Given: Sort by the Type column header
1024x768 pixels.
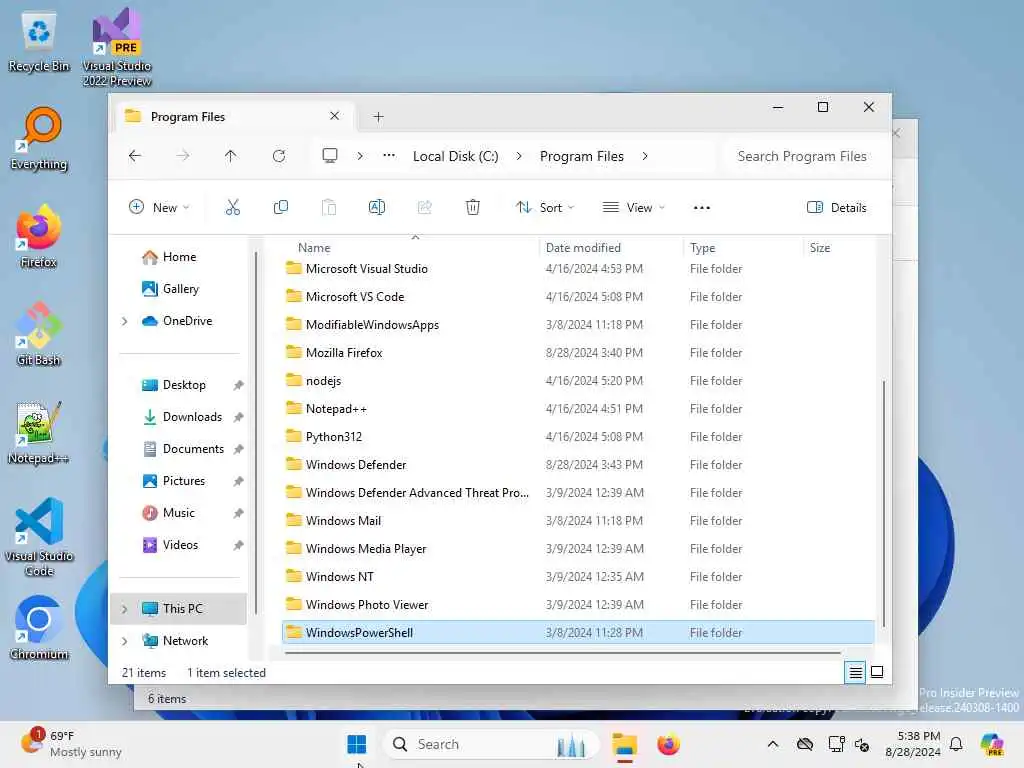Looking at the screenshot, I should 703,248.
